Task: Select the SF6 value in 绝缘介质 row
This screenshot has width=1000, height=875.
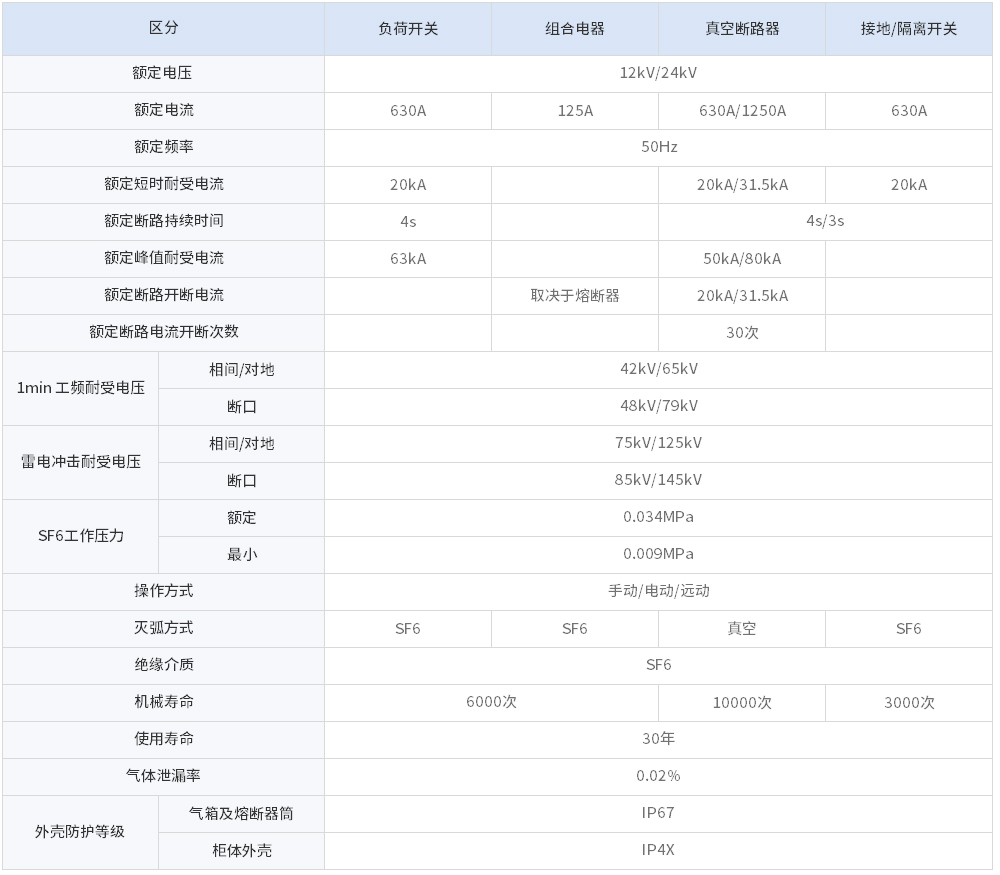Action: tap(658, 665)
